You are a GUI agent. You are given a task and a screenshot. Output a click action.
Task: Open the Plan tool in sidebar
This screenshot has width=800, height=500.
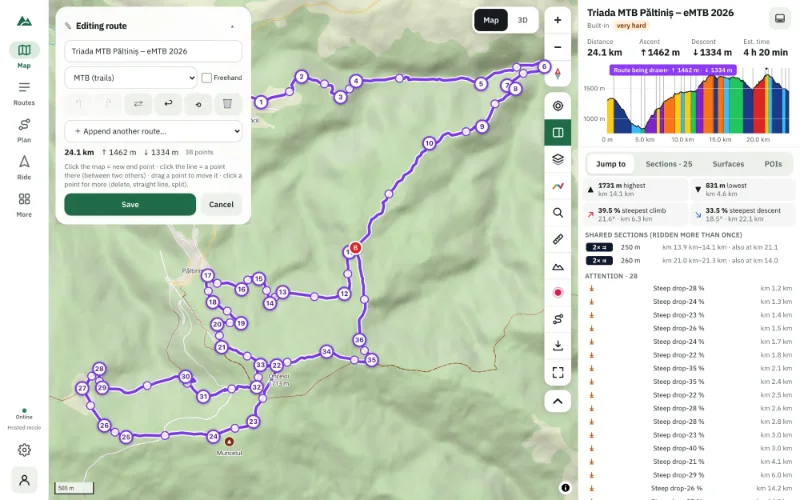tap(24, 130)
